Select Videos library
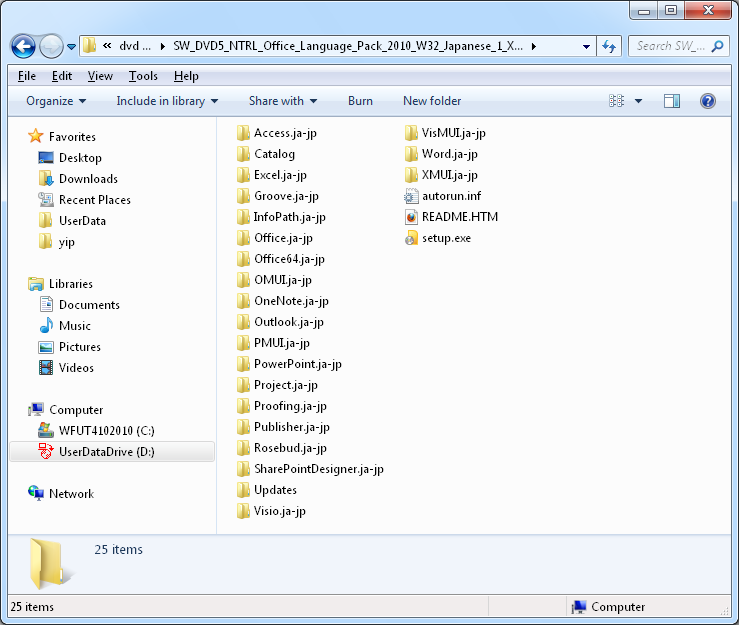The image size is (739, 625). pyautogui.click(x=66, y=368)
